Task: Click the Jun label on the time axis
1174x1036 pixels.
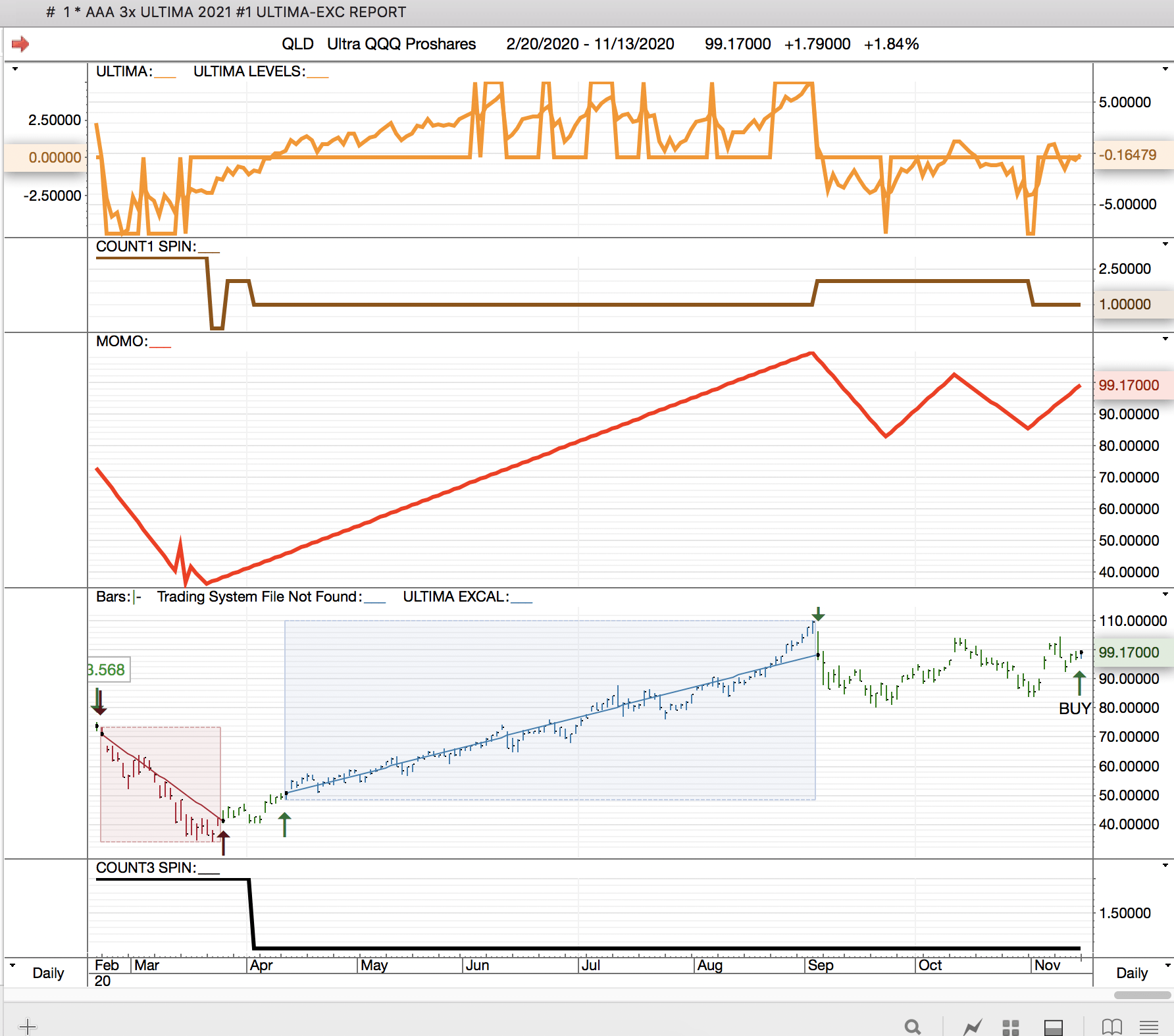Action: pos(477,965)
